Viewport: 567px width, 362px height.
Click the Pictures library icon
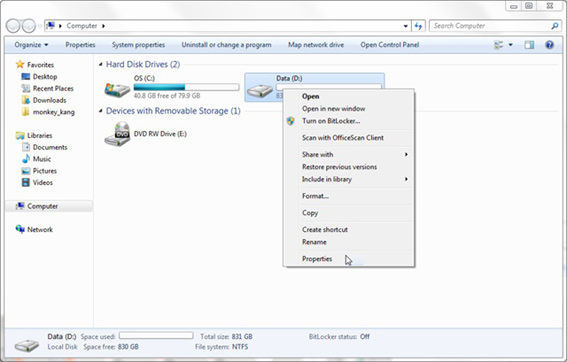(26, 171)
